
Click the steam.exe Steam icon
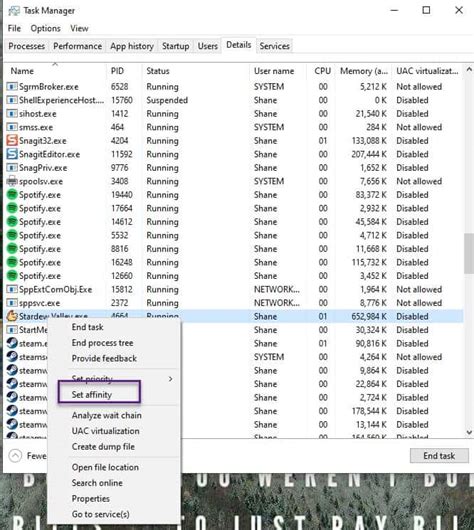[x=12, y=343]
